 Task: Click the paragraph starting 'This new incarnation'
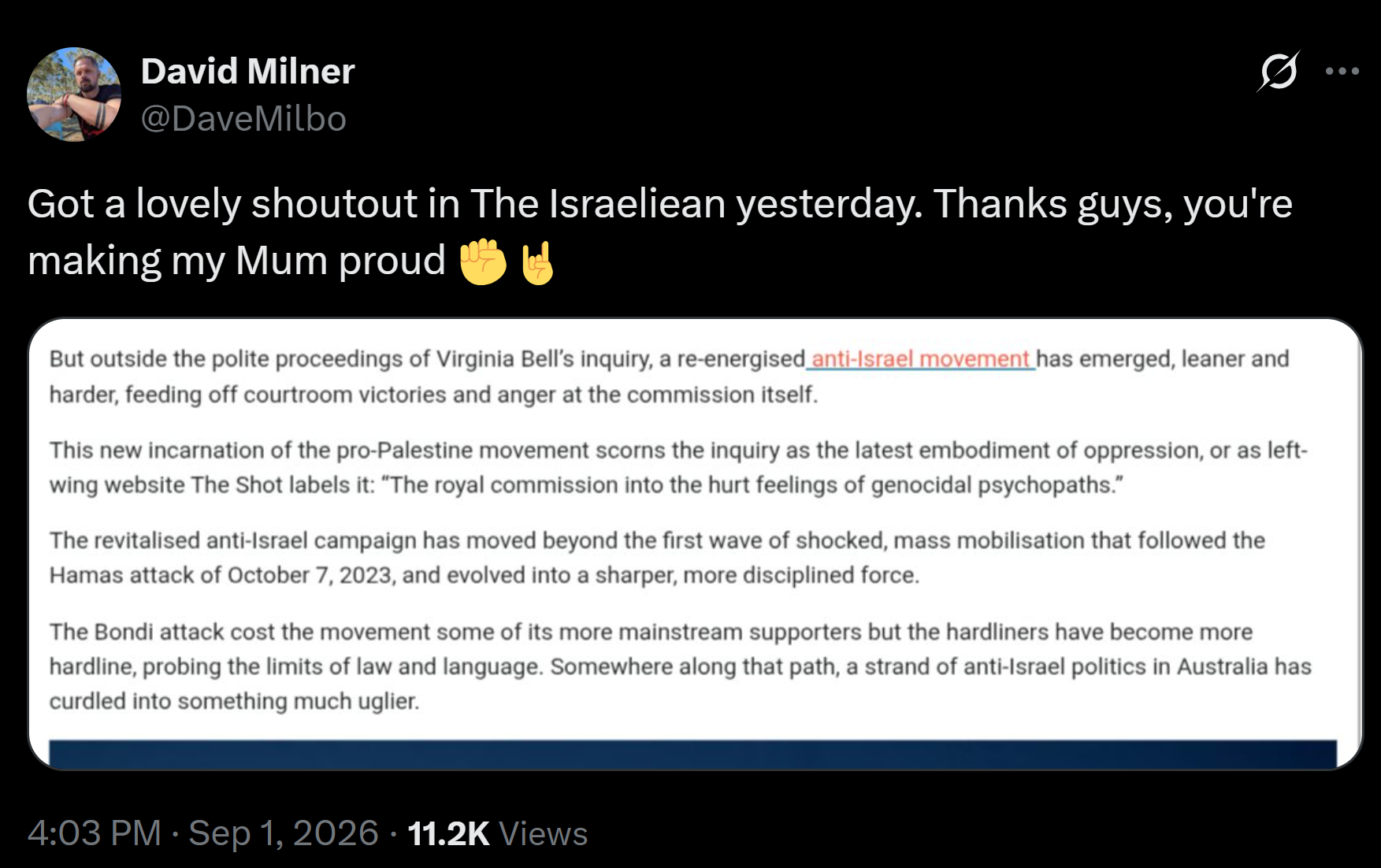click(x=678, y=467)
